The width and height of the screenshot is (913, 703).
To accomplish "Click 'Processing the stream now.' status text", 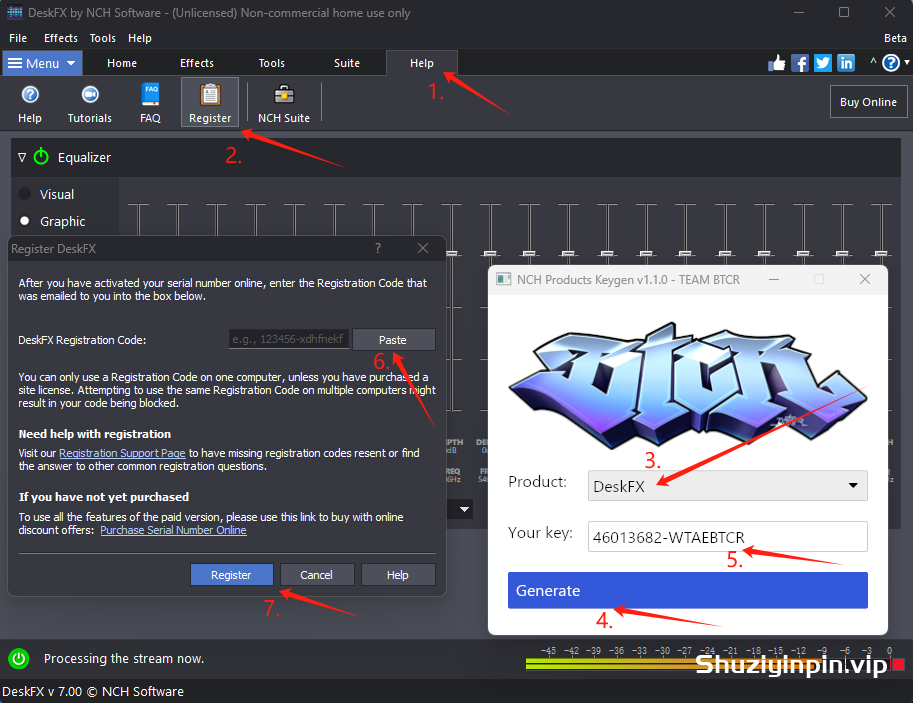I will point(123,659).
